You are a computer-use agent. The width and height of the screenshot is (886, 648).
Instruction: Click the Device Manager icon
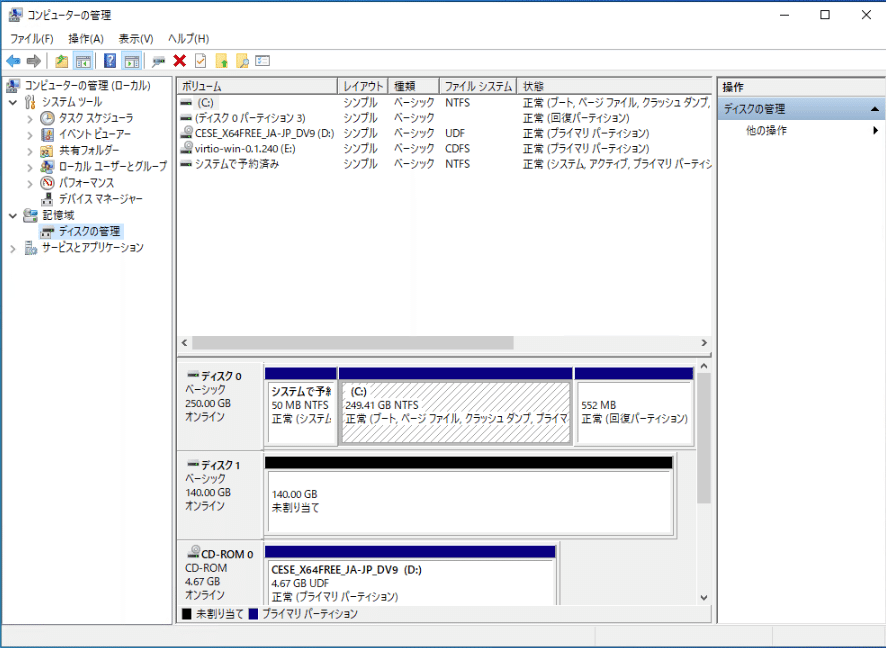(x=47, y=199)
